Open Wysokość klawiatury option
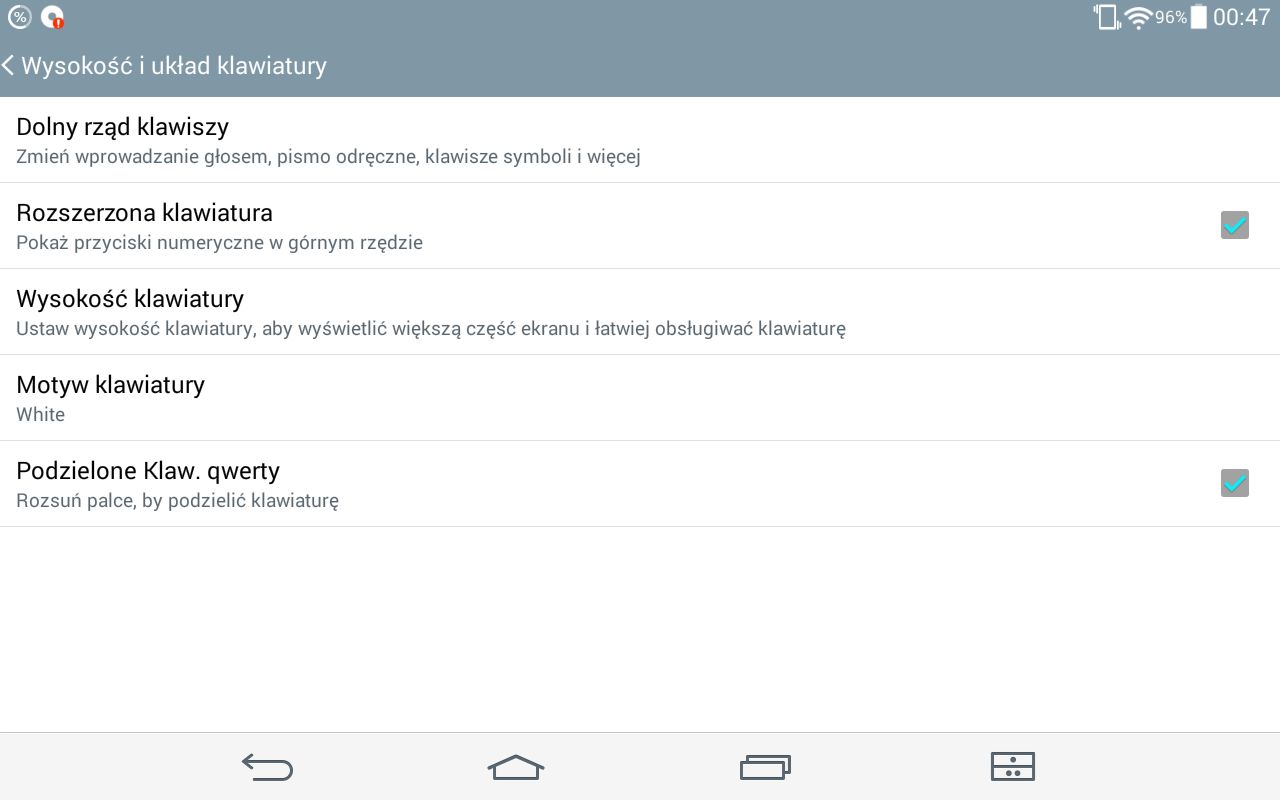The width and height of the screenshot is (1280, 800). [640, 312]
